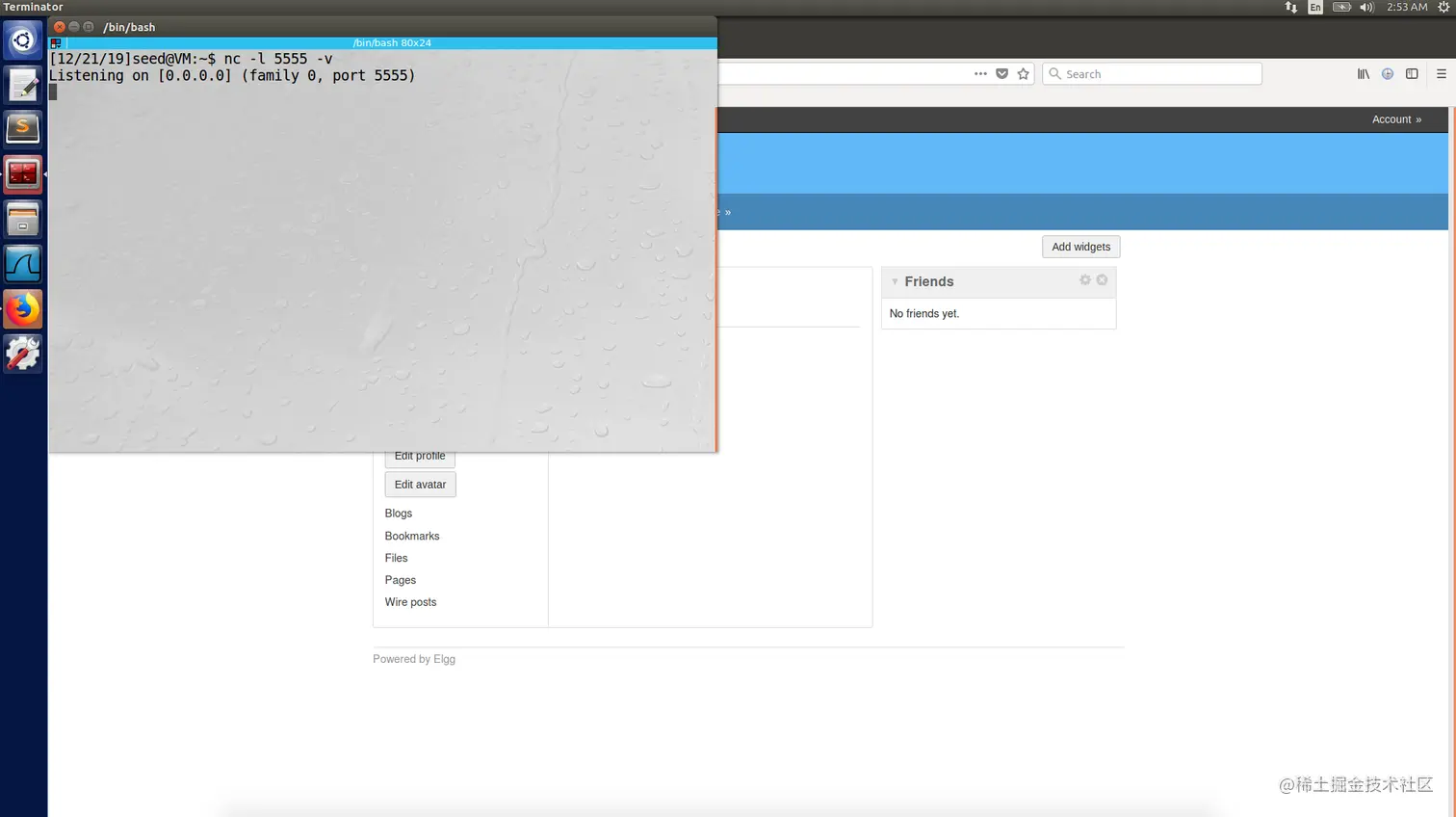This screenshot has width=1456, height=817.
Task: Open the Blogs link in profile menu
Action: 399,514
